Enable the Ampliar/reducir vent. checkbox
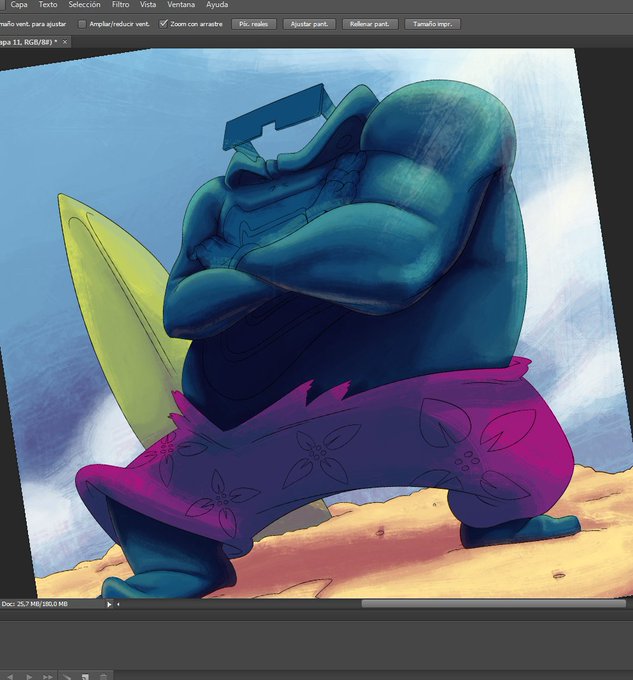Viewport: 633px width, 680px height. [82, 24]
